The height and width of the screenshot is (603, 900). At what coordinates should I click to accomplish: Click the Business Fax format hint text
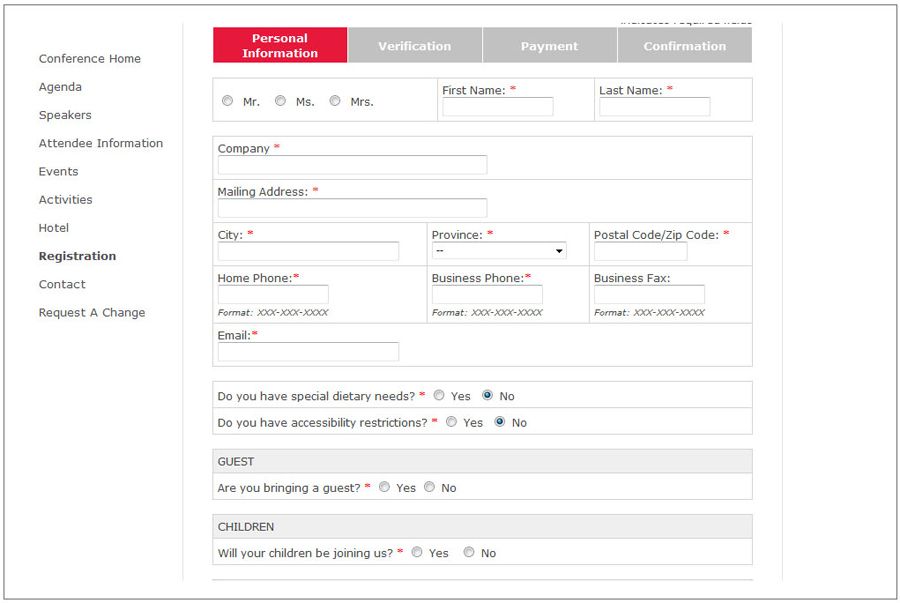[x=649, y=313]
